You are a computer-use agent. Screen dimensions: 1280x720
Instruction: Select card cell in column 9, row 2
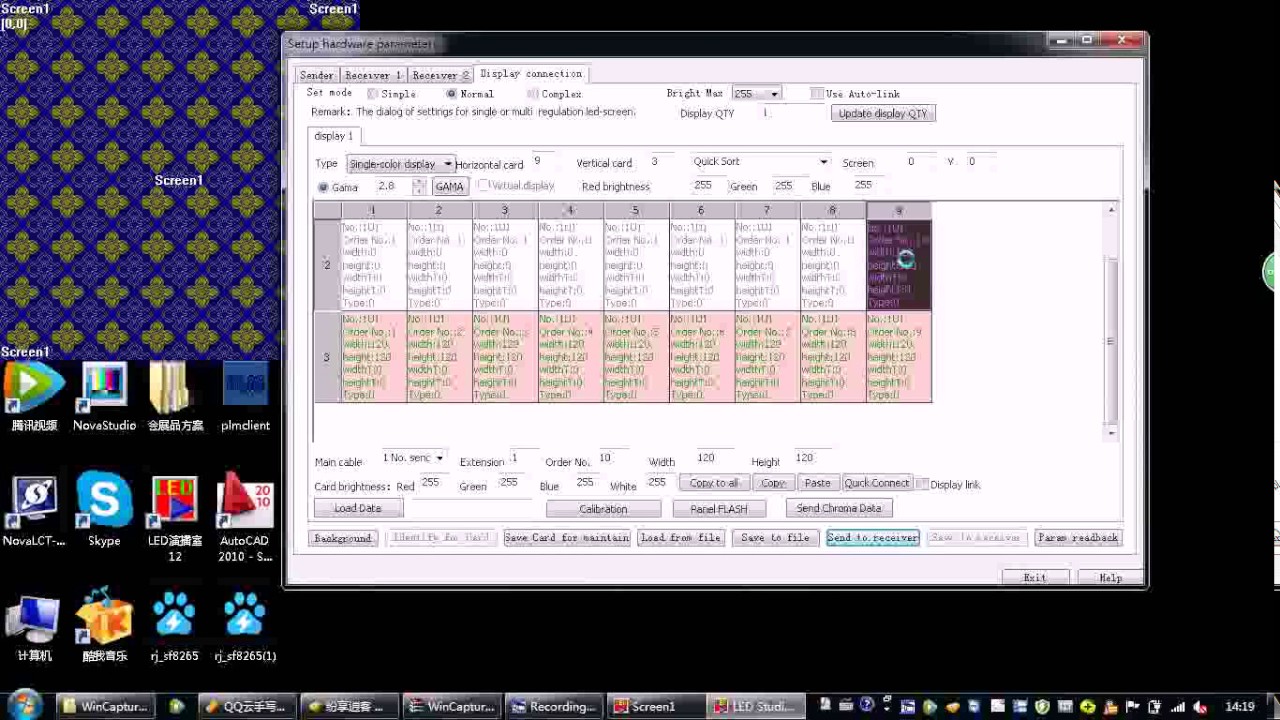click(x=899, y=265)
